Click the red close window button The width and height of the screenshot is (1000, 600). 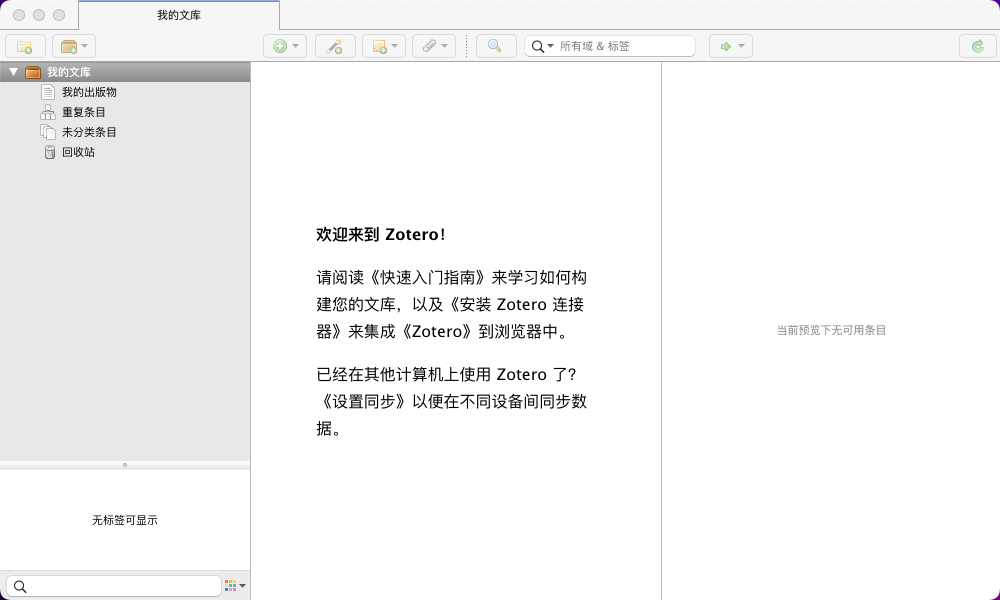[x=19, y=15]
